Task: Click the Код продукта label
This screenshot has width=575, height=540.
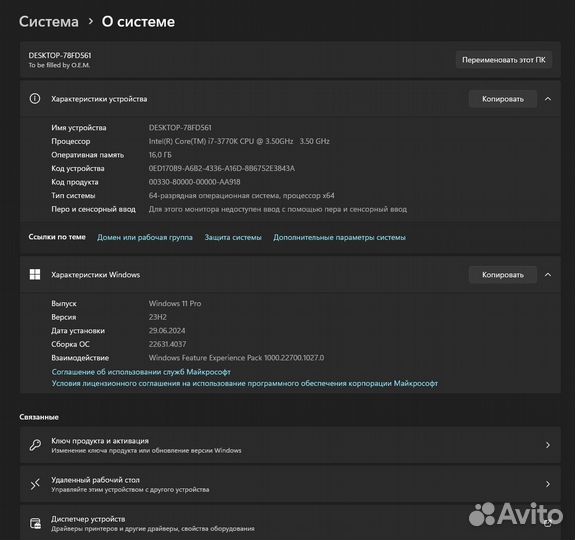Action: coord(75,182)
